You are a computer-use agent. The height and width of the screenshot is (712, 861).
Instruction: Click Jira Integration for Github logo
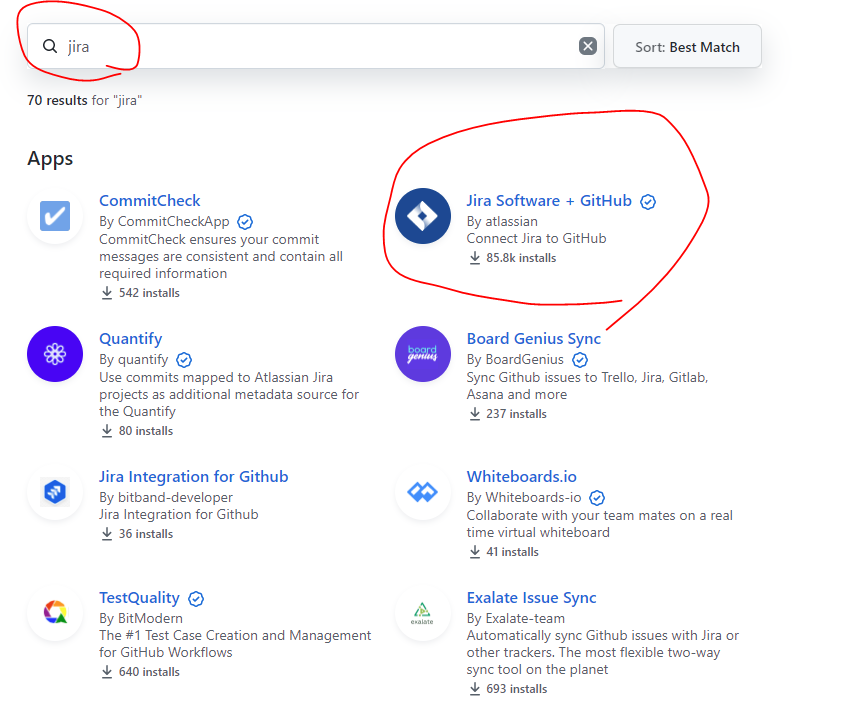(x=55, y=492)
